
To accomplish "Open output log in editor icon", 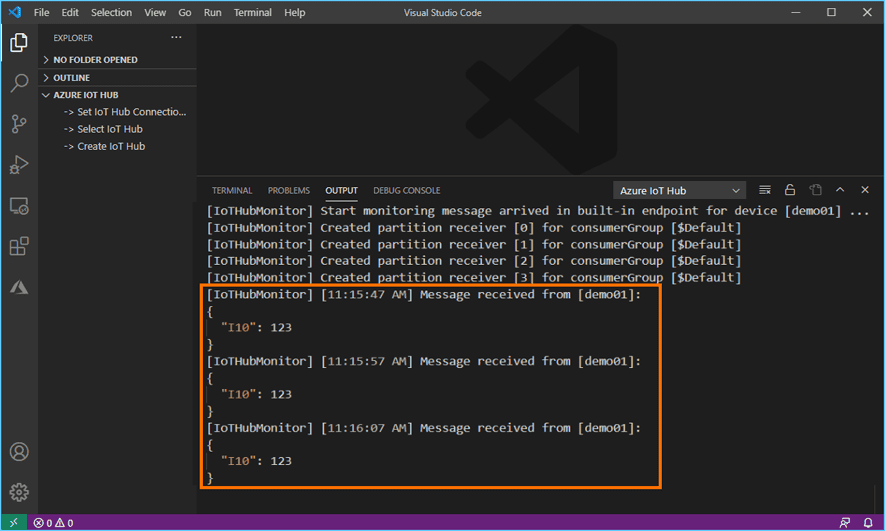I will click(816, 190).
